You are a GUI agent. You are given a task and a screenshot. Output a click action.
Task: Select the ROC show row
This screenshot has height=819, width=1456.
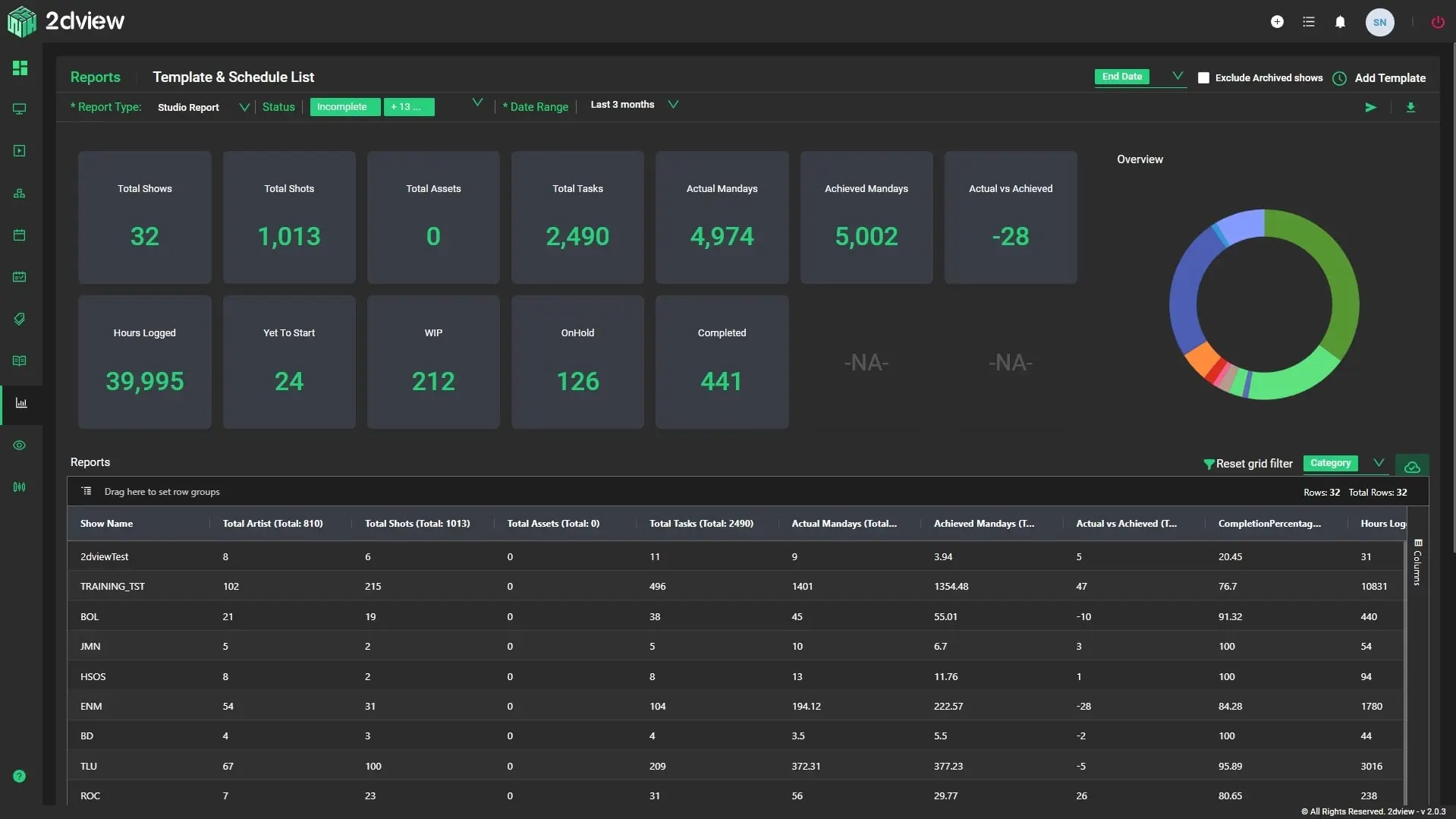point(736,795)
